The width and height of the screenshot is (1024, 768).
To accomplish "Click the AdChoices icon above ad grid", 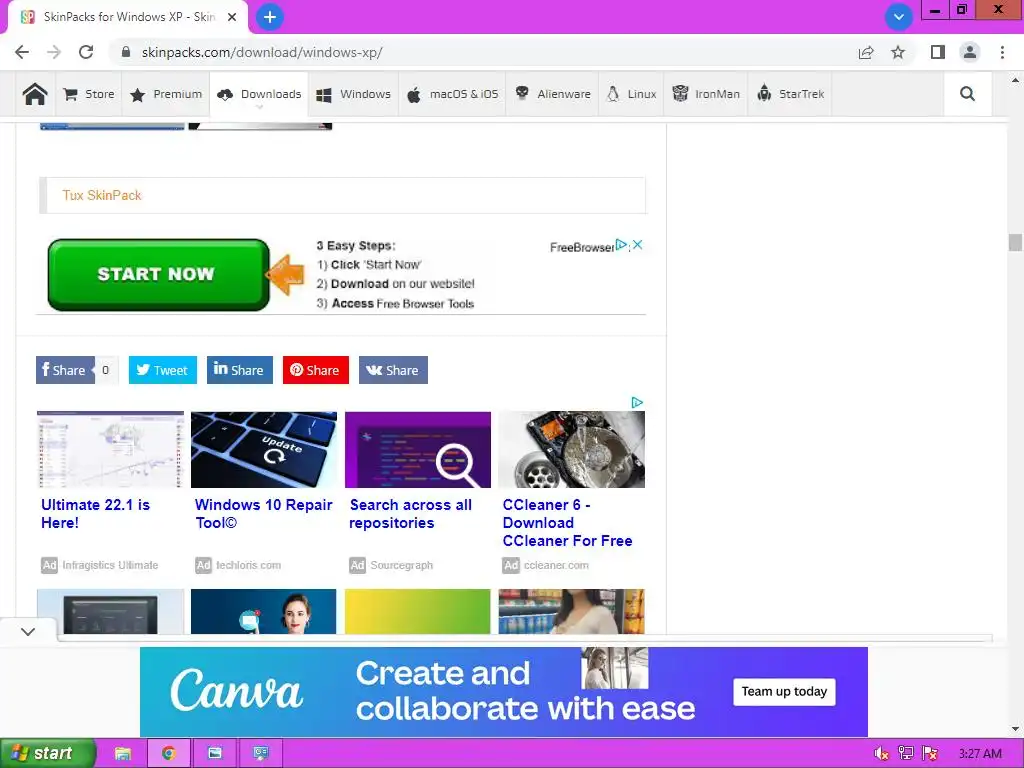I will (x=637, y=403).
